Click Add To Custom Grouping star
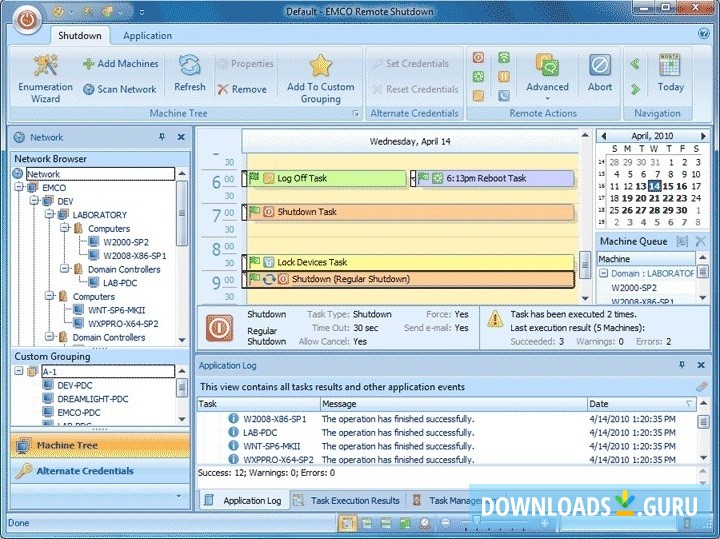 pyautogui.click(x=321, y=78)
